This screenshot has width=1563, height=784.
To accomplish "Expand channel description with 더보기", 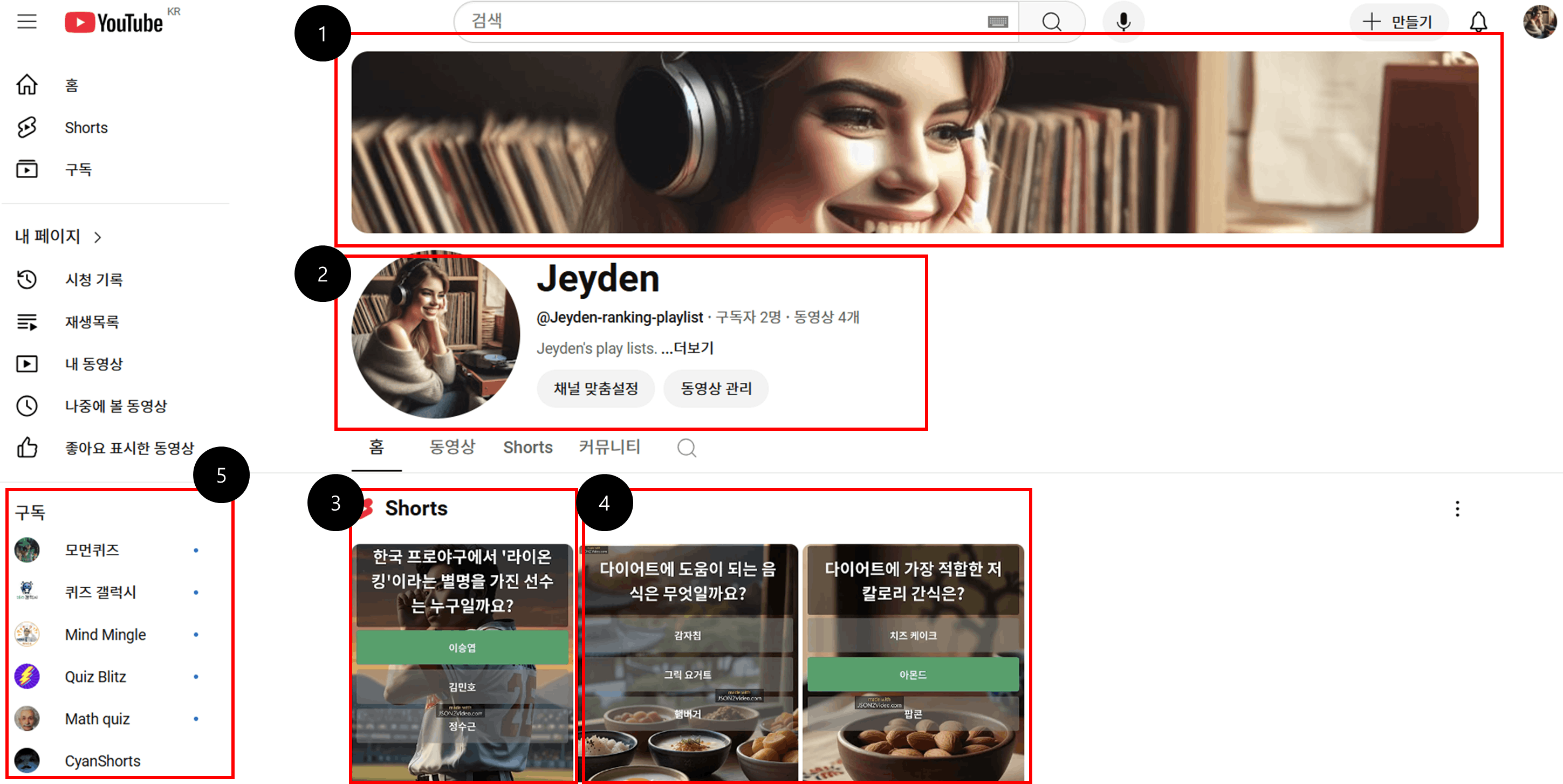I will (x=693, y=348).
